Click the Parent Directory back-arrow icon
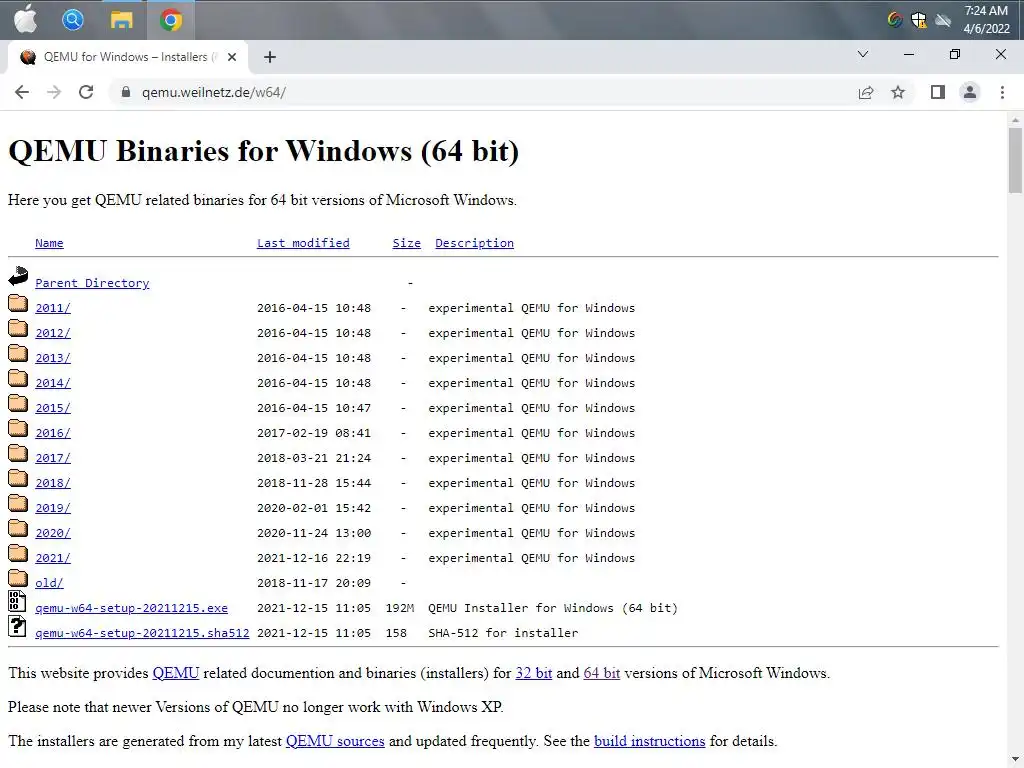This screenshot has width=1024, height=768. pos(18,276)
